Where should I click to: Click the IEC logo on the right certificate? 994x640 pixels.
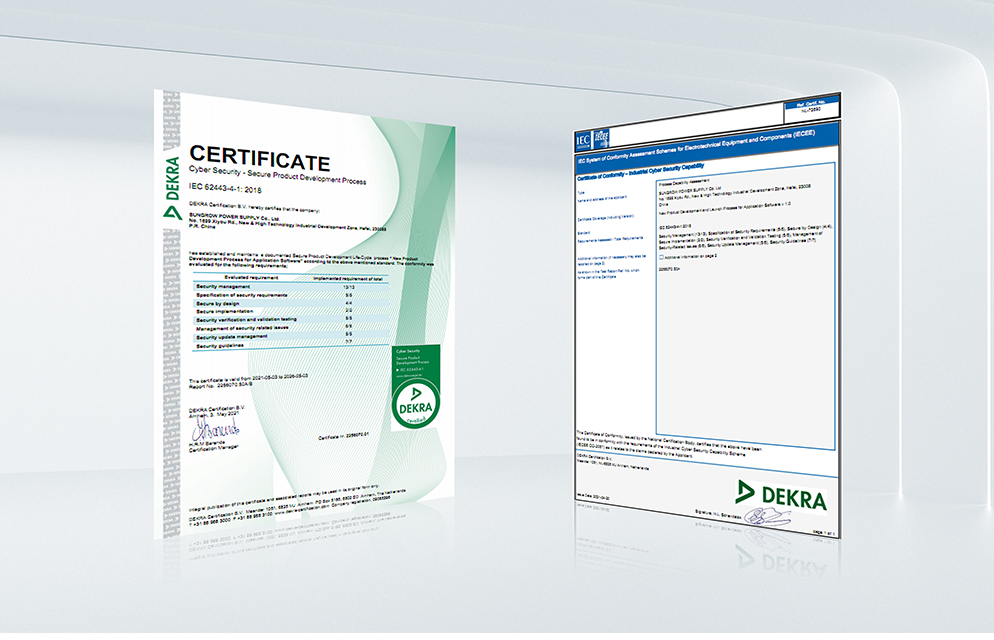tap(583, 139)
